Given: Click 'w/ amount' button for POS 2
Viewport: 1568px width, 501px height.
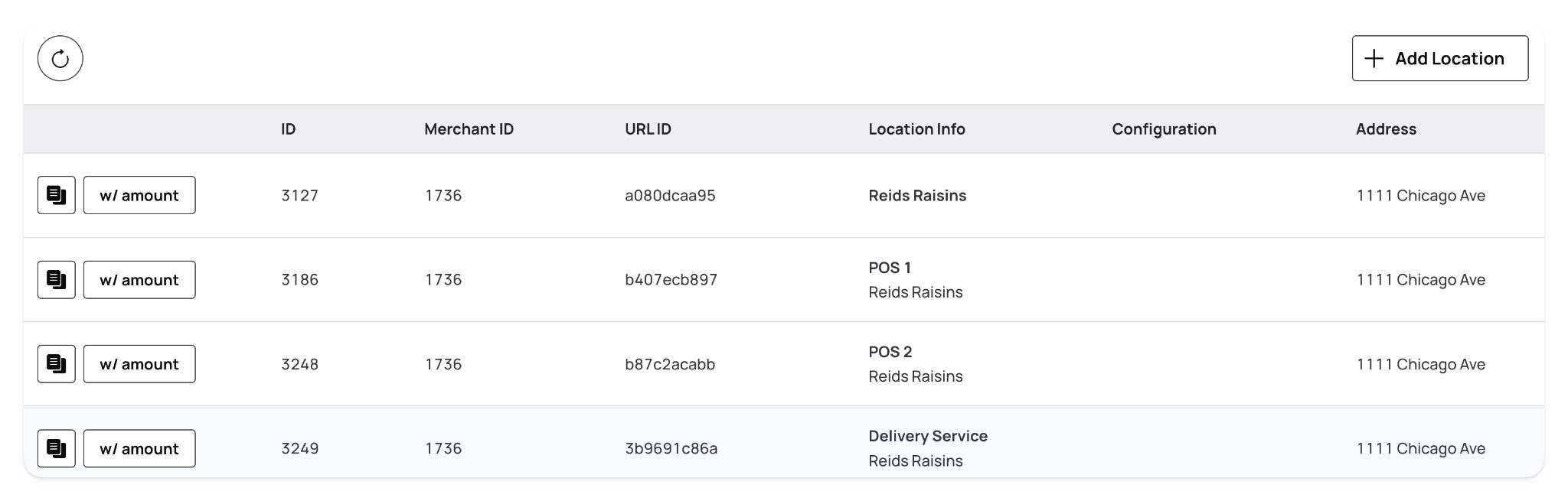Looking at the screenshot, I should point(139,363).
